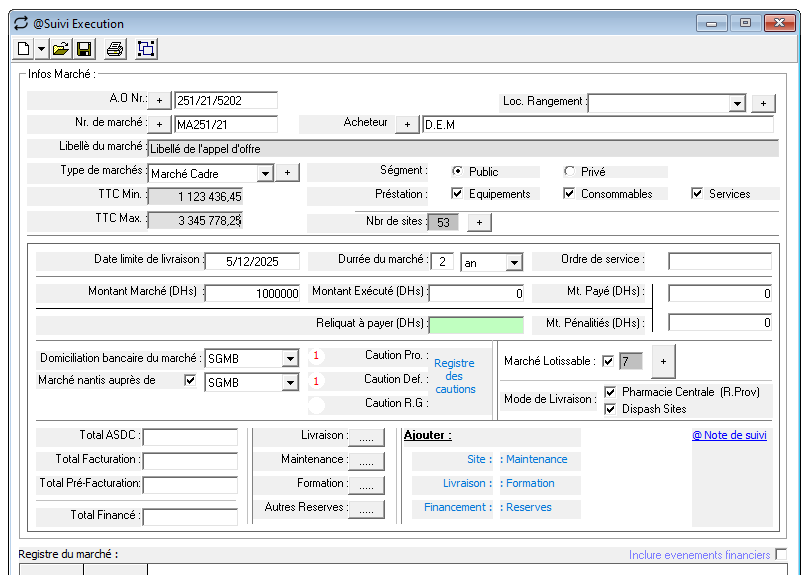
Task: Open dropdown arrow next to New icon
Action: coord(41,48)
